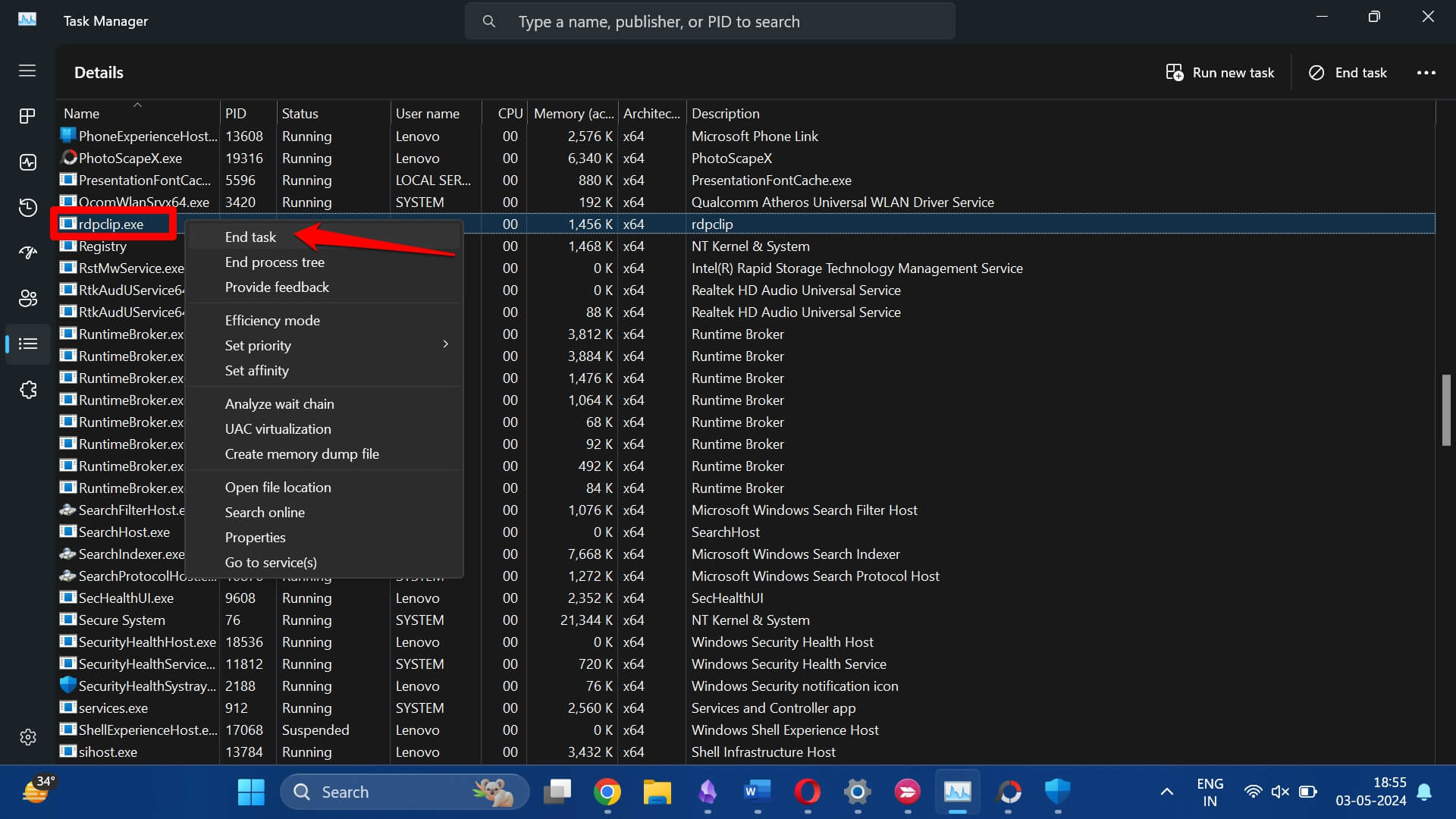The width and height of the screenshot is (1456, 819).
Task: Open the three-dot more options menu
Action: coord(1426,73)
